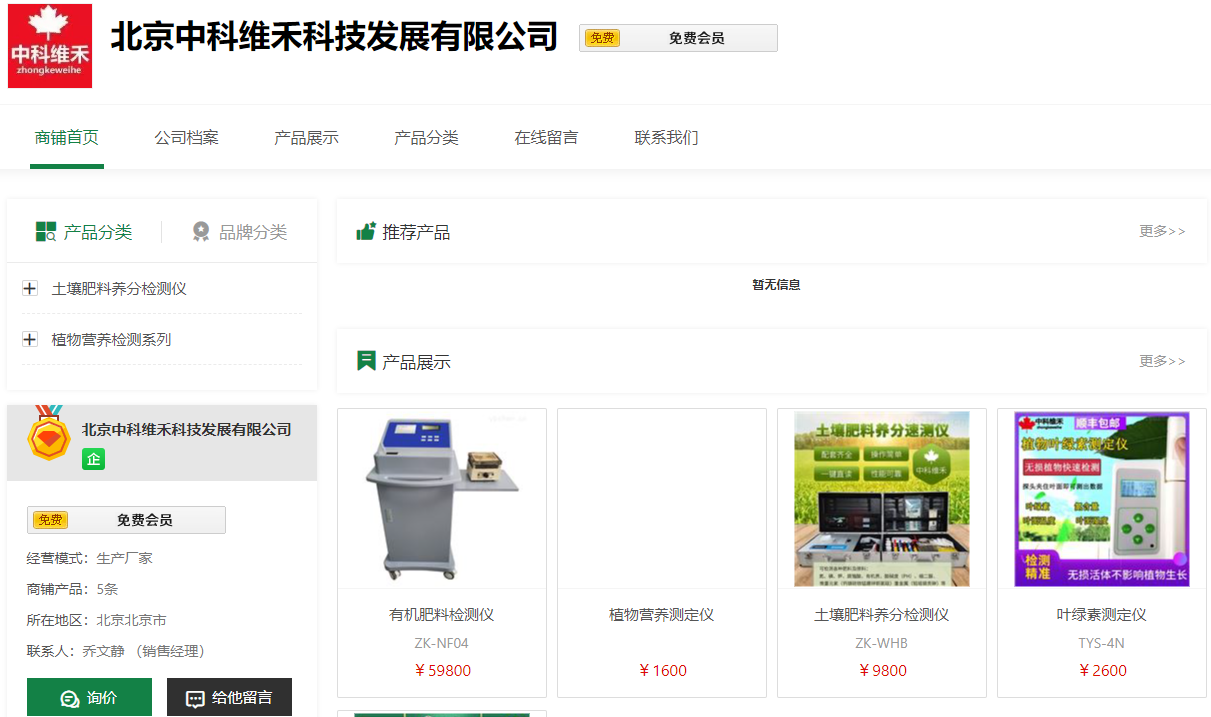This screenshot has width=1211, height=717.
Task: Open the 有机肥料检测仪 product image
Action: click(x=442, y=499)
